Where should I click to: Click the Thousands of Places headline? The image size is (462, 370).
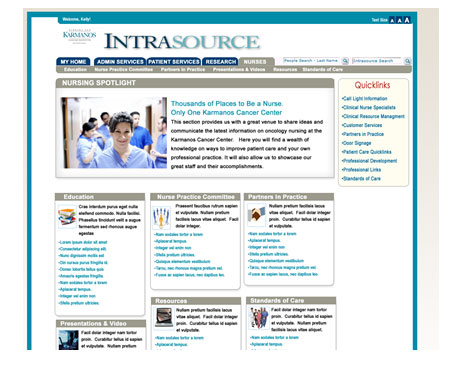pos(227,108)
